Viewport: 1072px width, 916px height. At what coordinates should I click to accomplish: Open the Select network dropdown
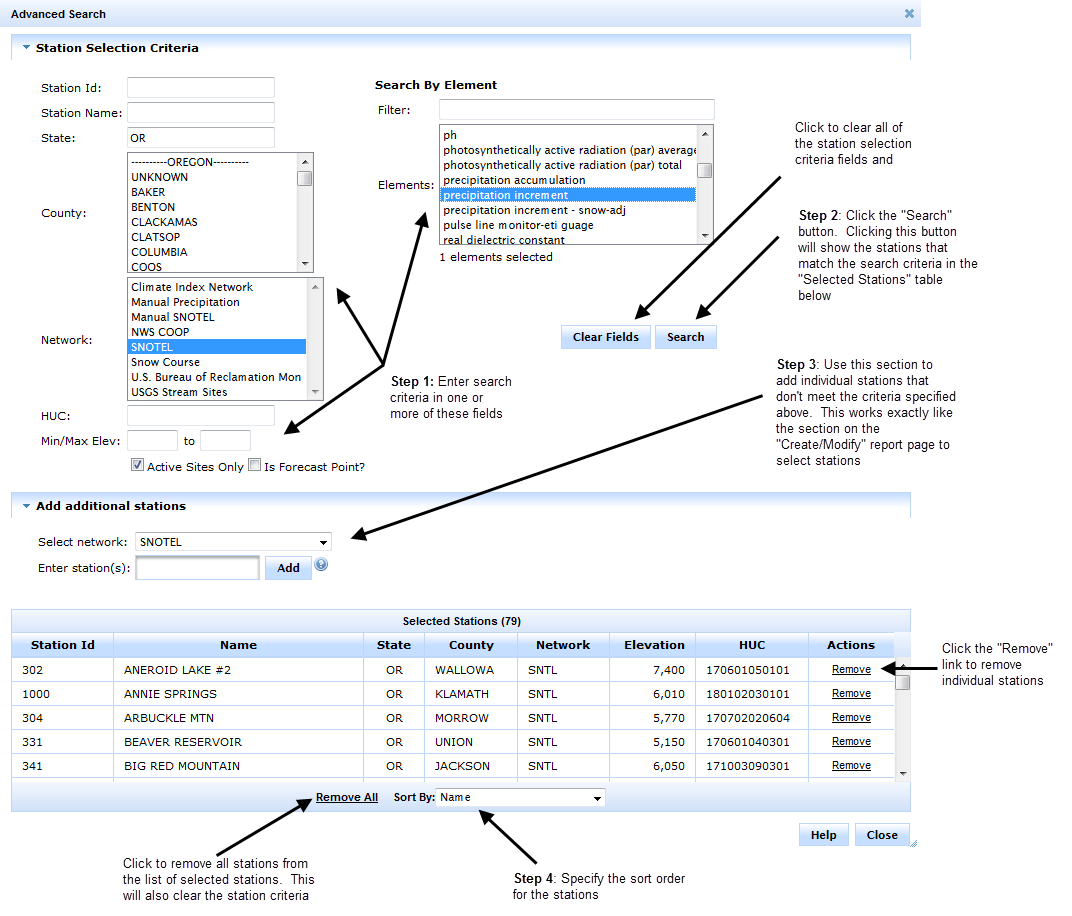[x=233, y=542]
